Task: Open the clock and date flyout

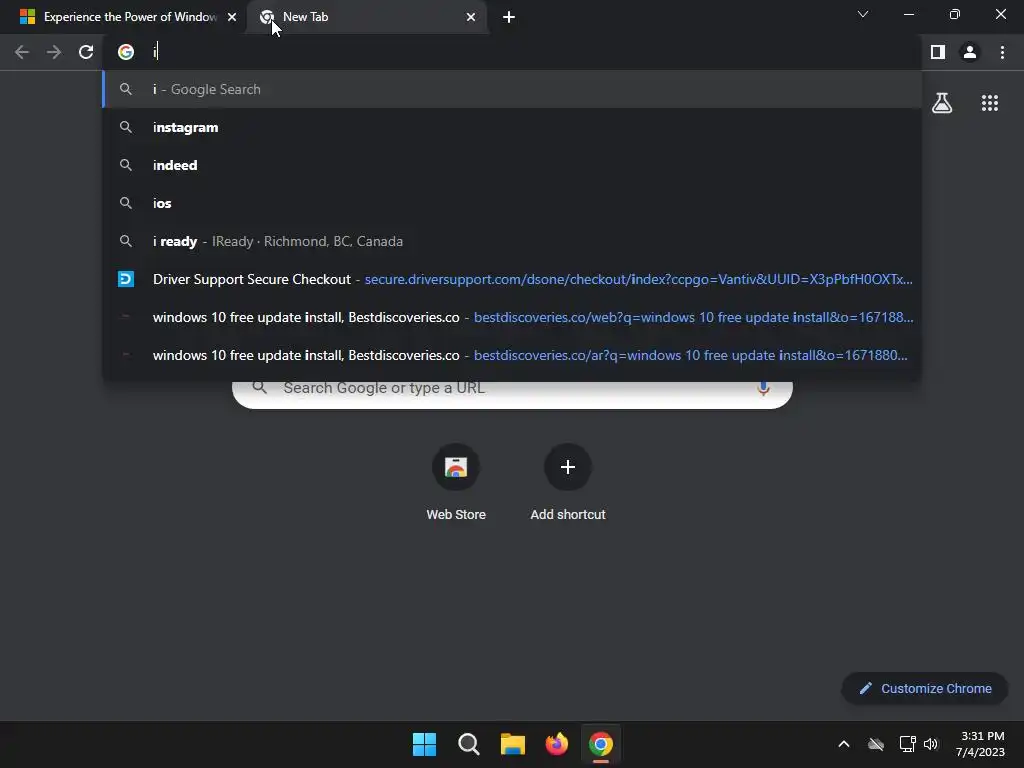Action: pos(980,744)
